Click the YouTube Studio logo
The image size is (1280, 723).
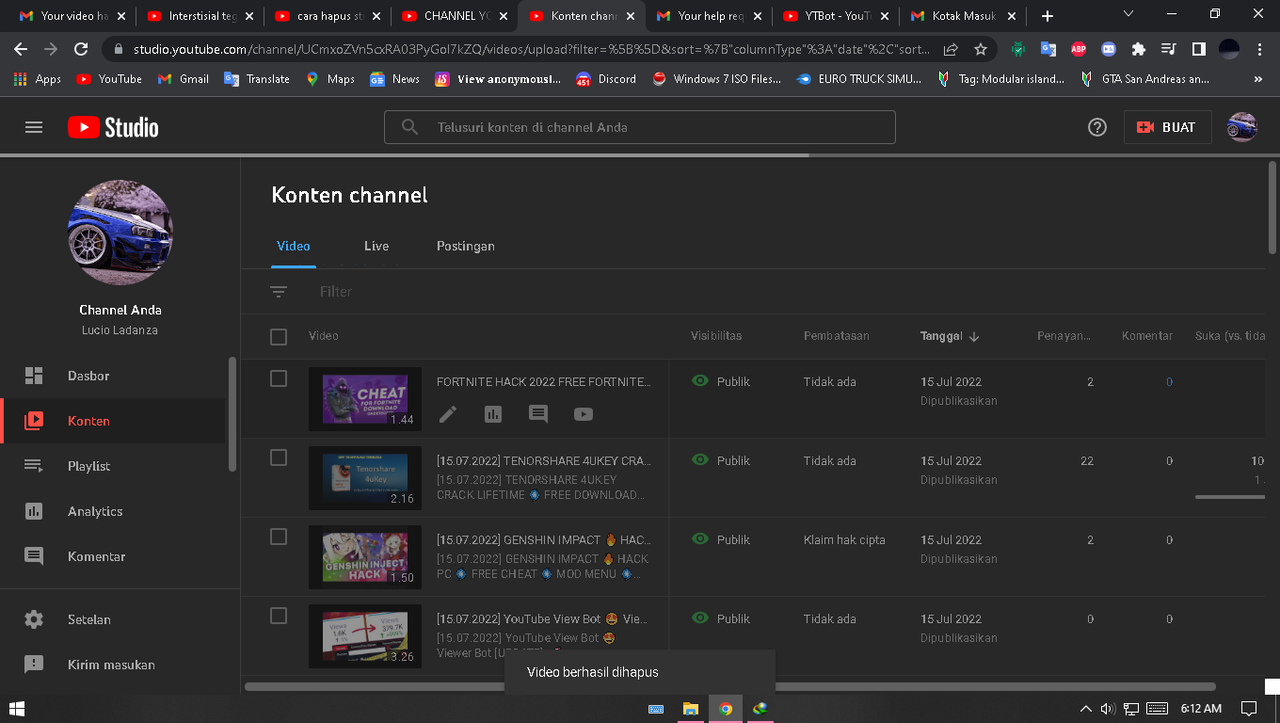click(x=113, y=127)
